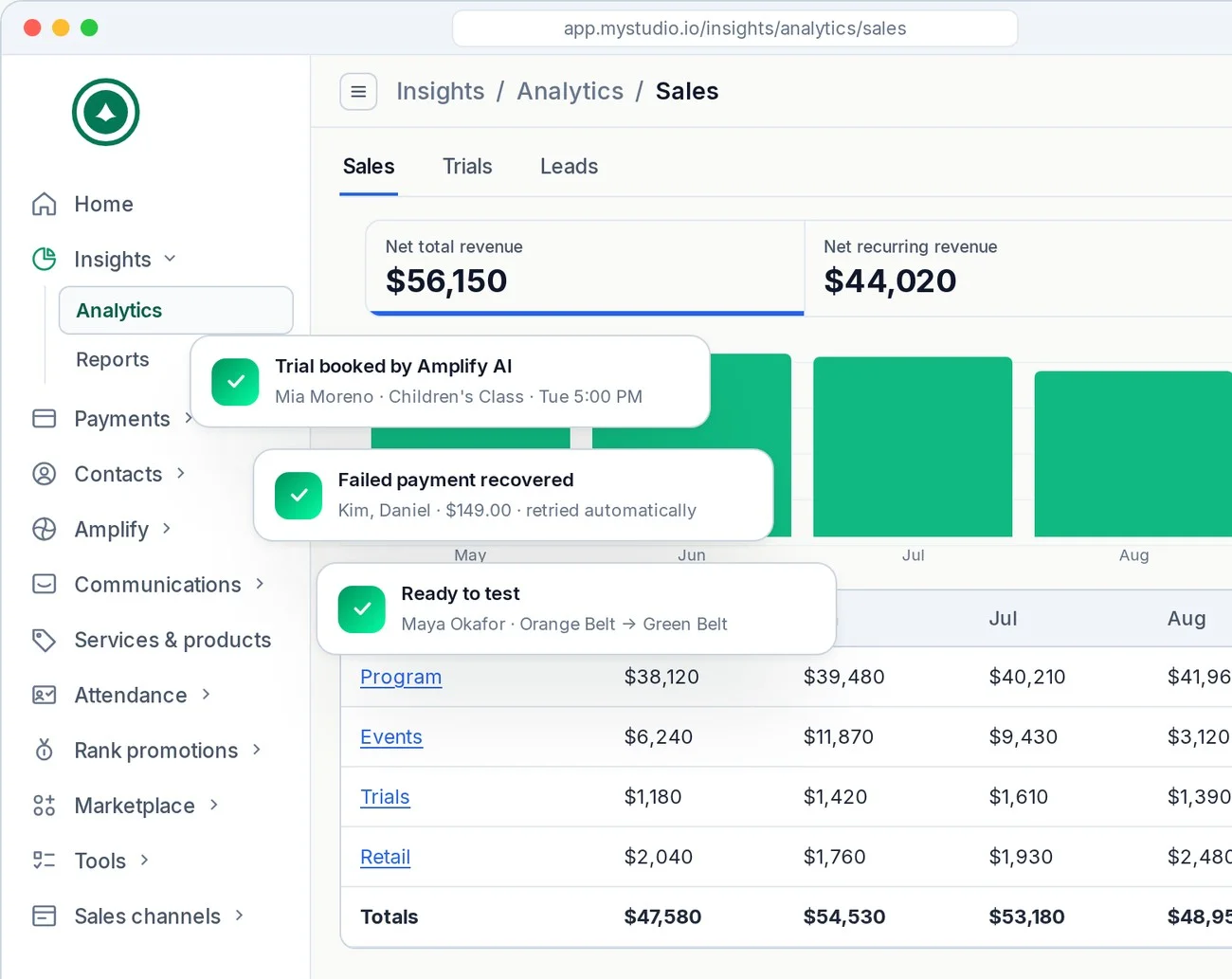The height and width of the screenshot is (979, 1232).
Task: Open Reports in the sidebar
Action: (x=113, y=359)
